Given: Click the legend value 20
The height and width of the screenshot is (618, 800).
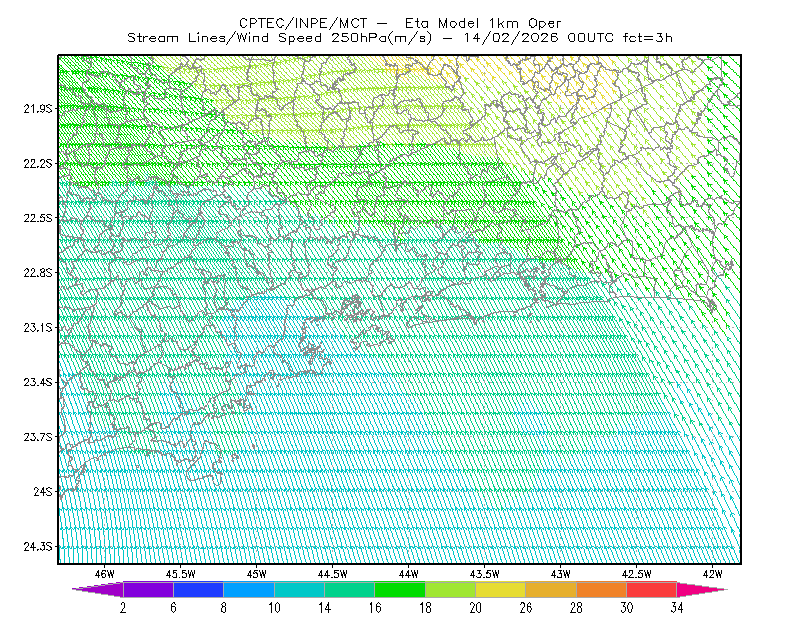Looking at the screenshot, I should pos(476,608).
